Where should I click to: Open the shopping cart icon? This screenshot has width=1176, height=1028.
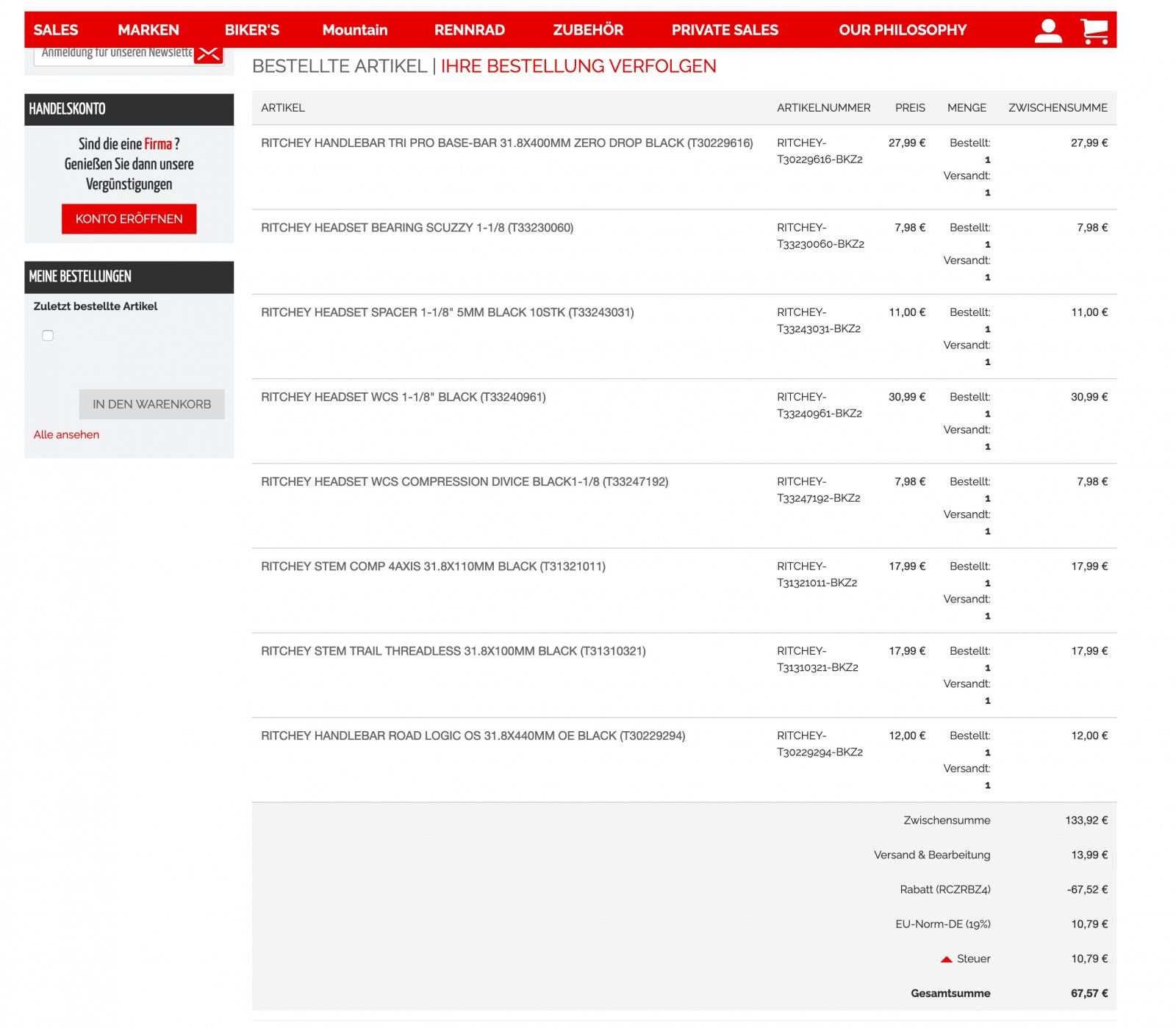[1094, 31]
